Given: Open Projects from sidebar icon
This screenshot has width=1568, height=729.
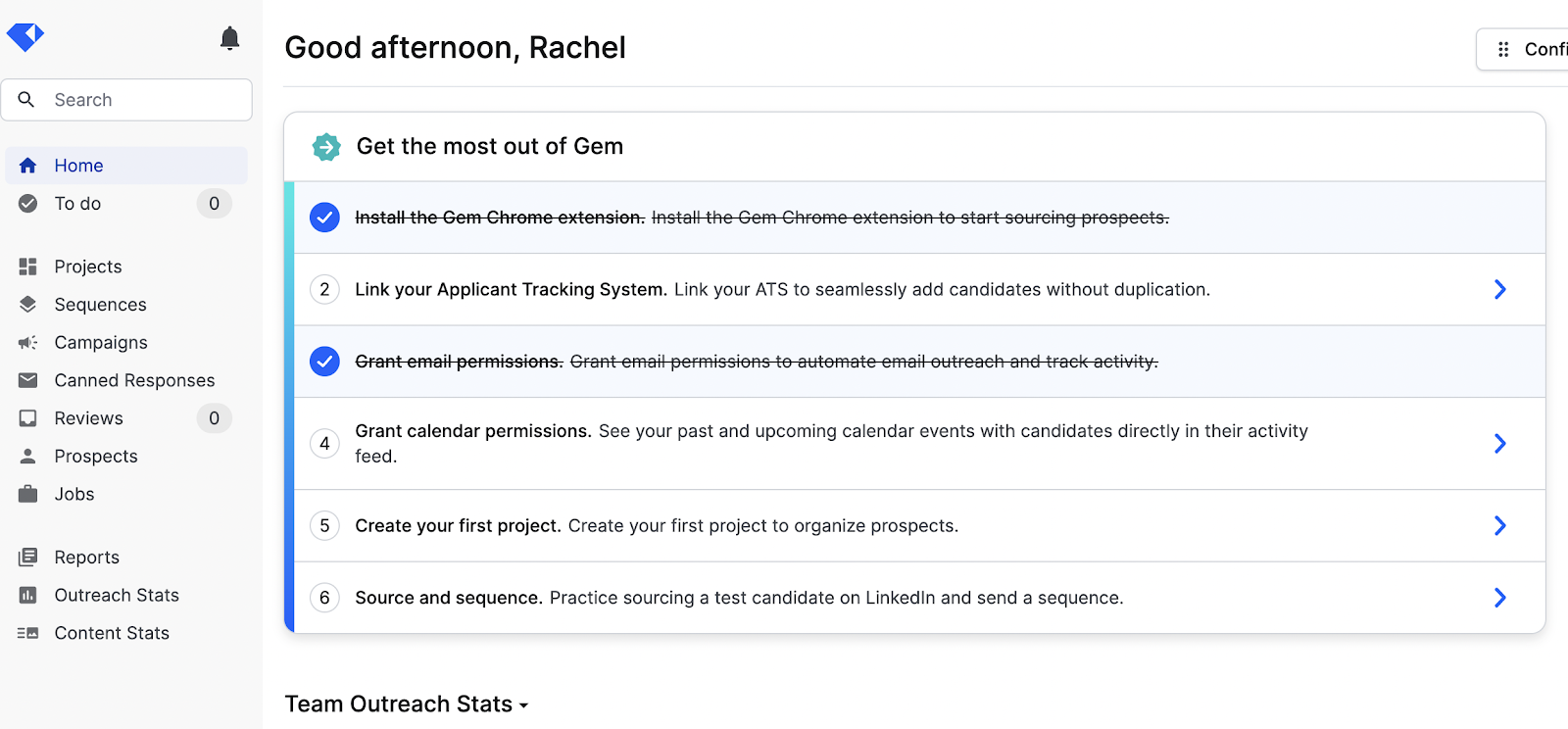Looking at the screenshot, I should coord(27,267).
